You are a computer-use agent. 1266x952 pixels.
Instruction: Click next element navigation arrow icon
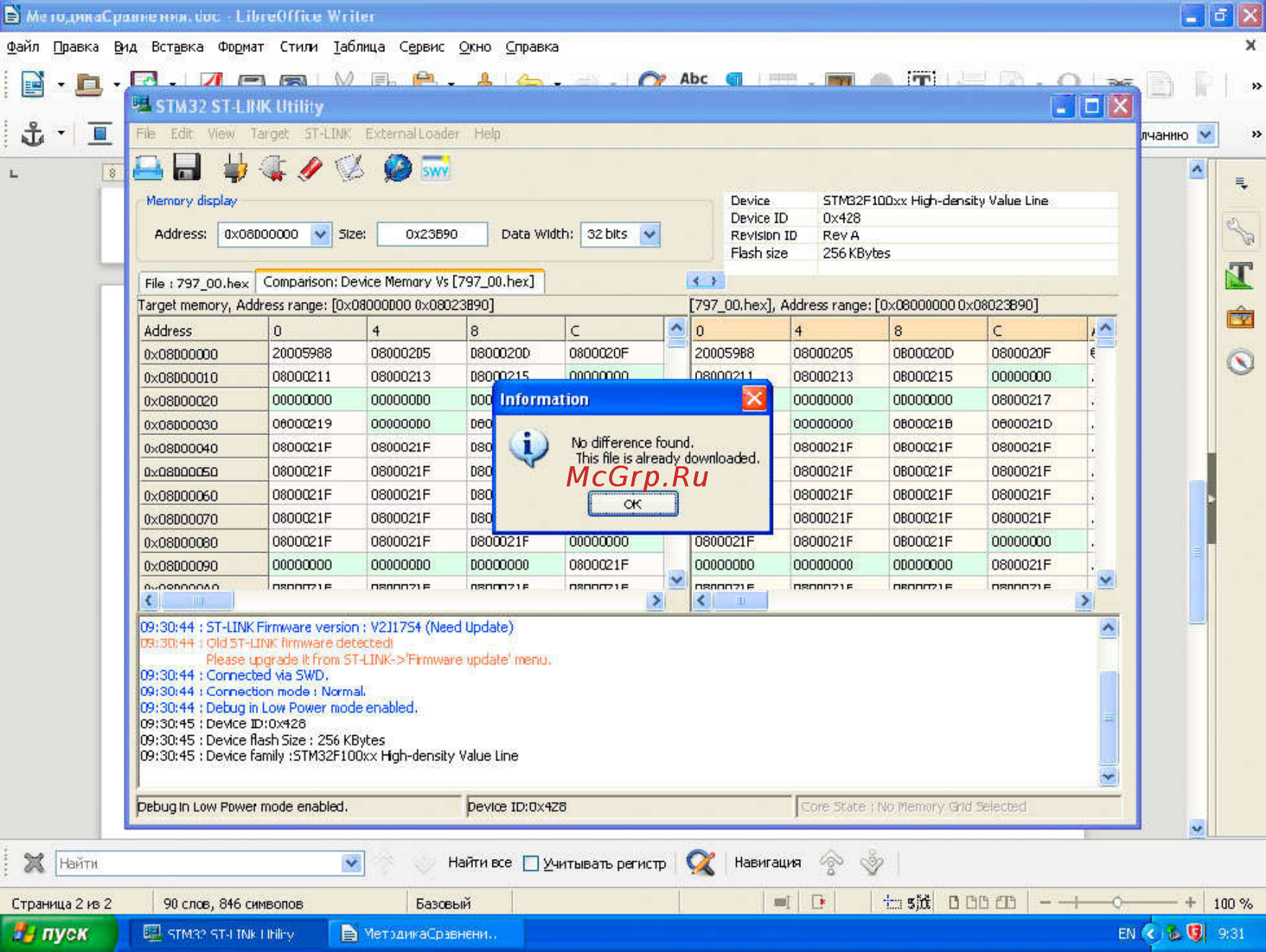[872, 863]
